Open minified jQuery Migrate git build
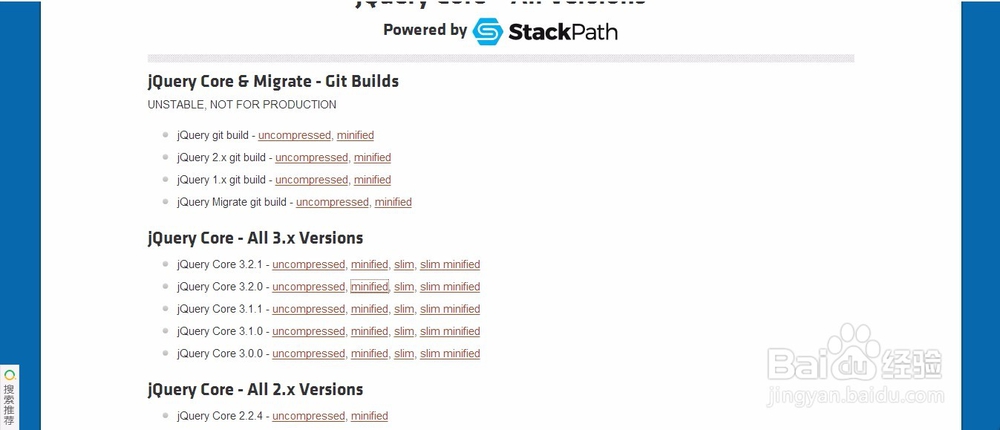 pyautogui.click(x=393, y=202)
